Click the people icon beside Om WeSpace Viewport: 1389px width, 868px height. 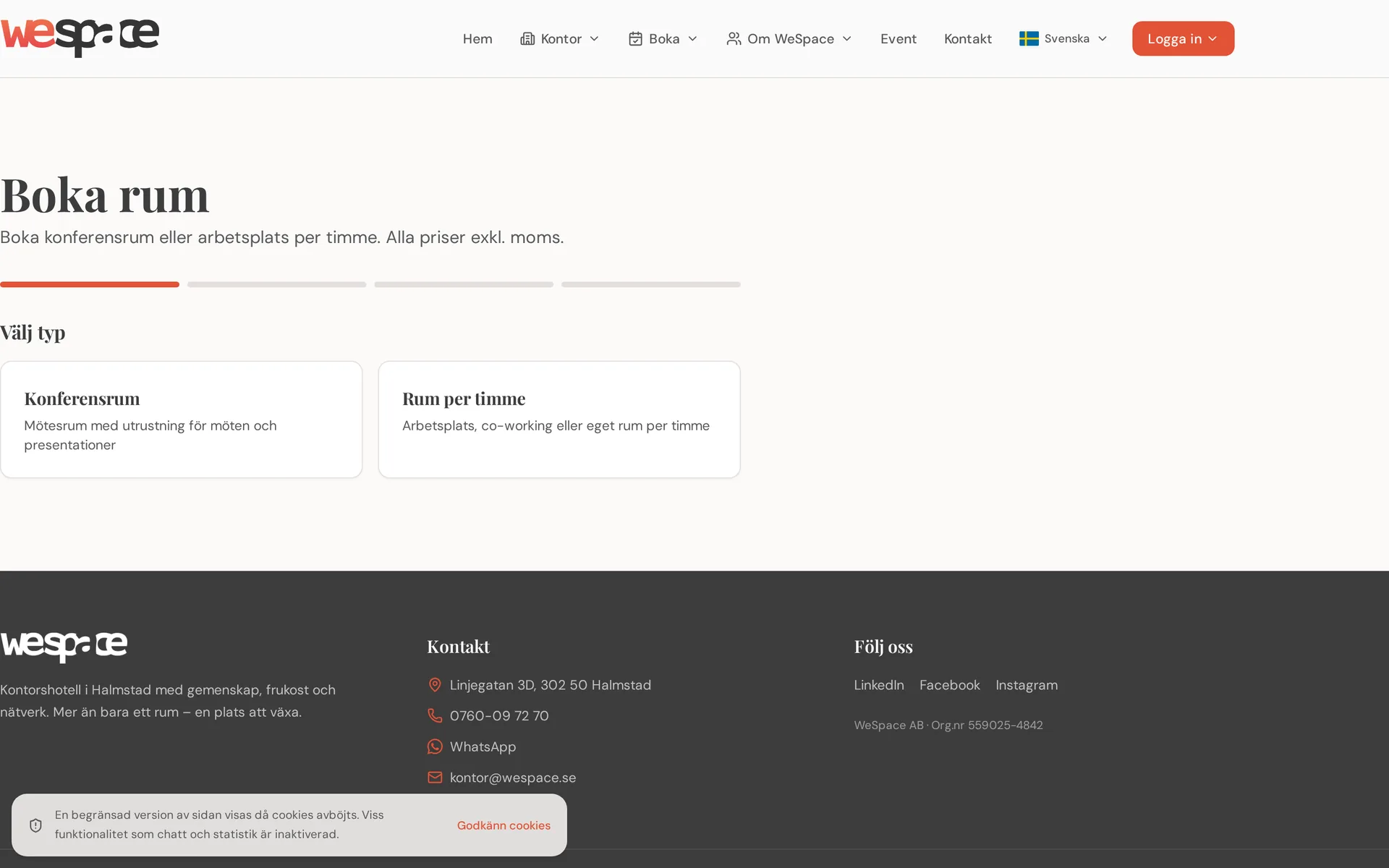click(x=734, y=38)
